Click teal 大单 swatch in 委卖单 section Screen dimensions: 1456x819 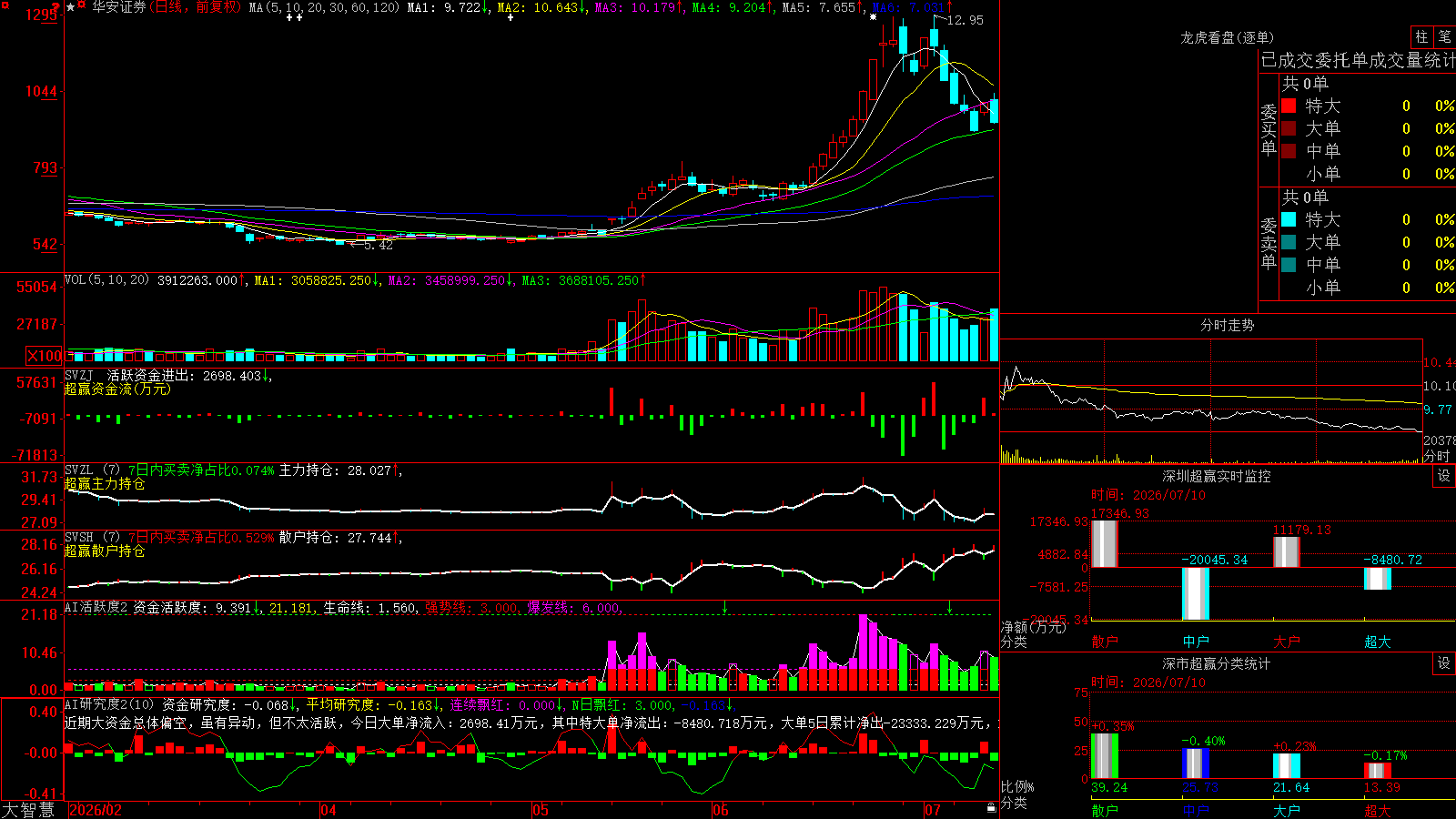click(1289, 242)
